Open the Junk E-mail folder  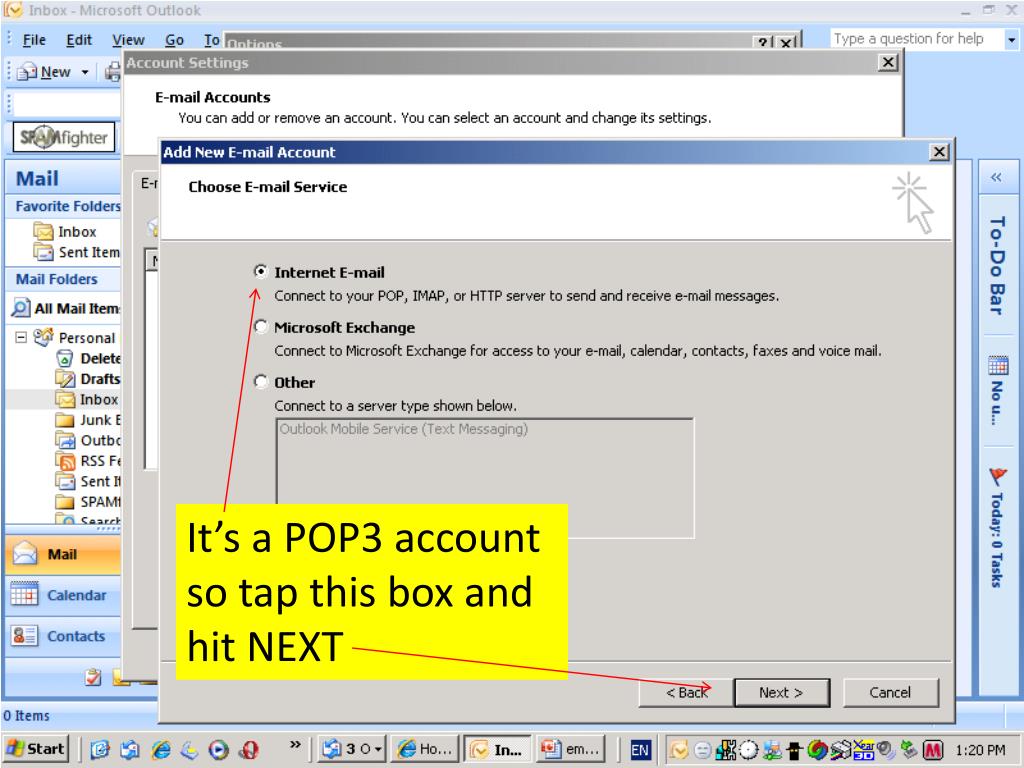point(89,420)
